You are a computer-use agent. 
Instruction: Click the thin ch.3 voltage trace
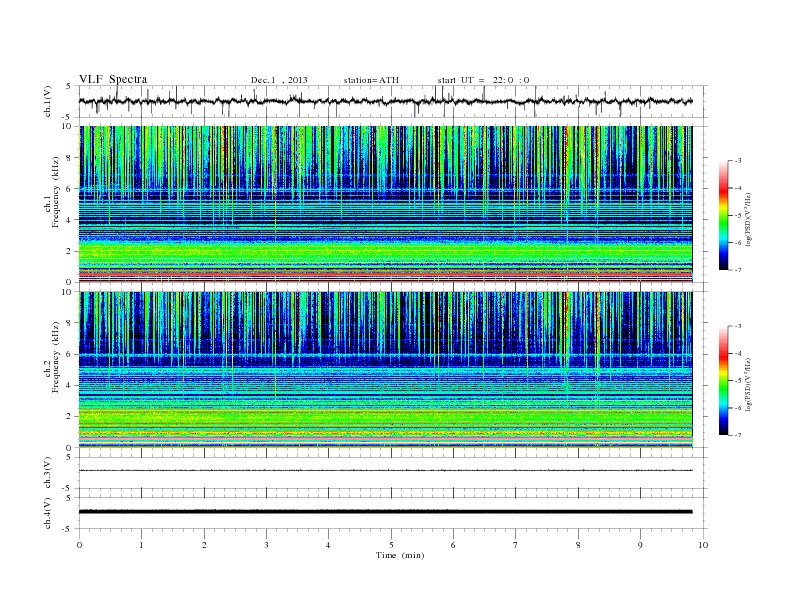[385, 471]
